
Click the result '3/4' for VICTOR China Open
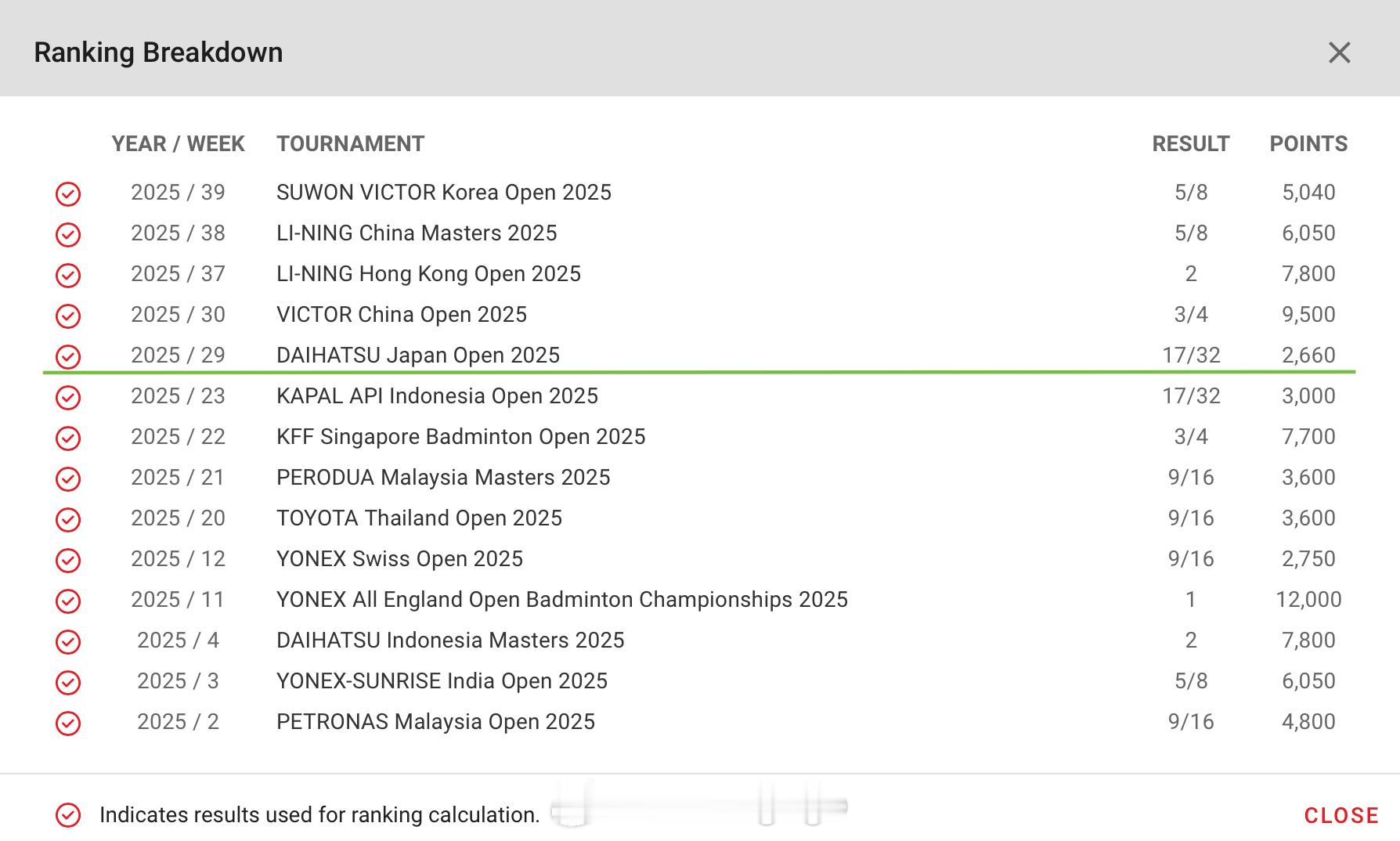(x=1191, y=315)
